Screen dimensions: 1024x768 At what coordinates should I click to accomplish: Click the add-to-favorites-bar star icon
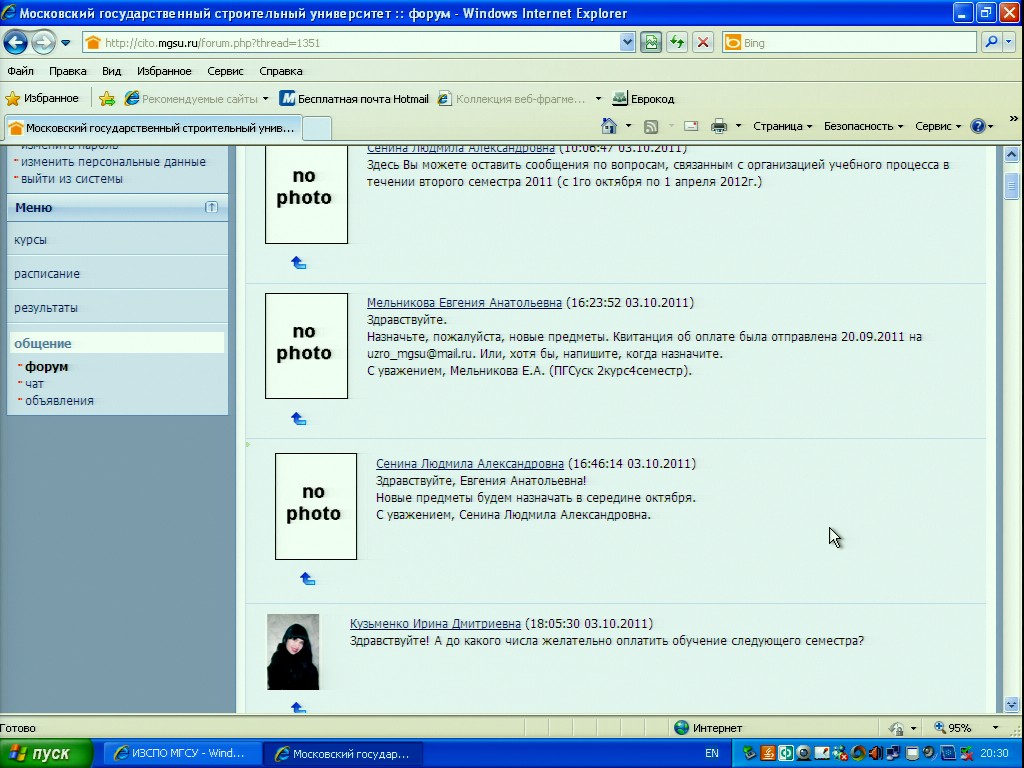pyautogui.click(x=106, y=99)
